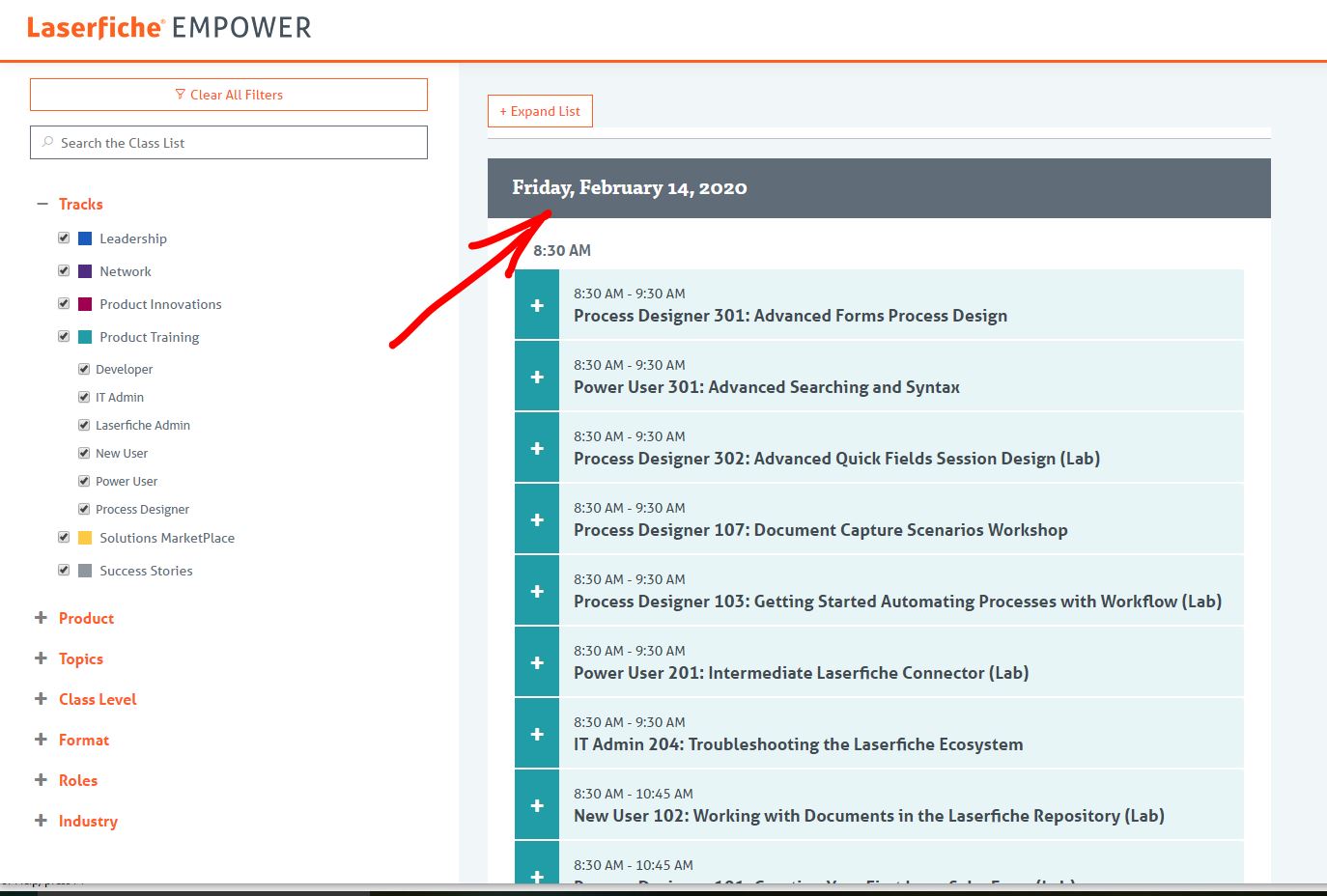Uncheck the Product Innovations checkbox
Image resolution: width=1327 pixels, height=896 pixels.
point(64,303)
